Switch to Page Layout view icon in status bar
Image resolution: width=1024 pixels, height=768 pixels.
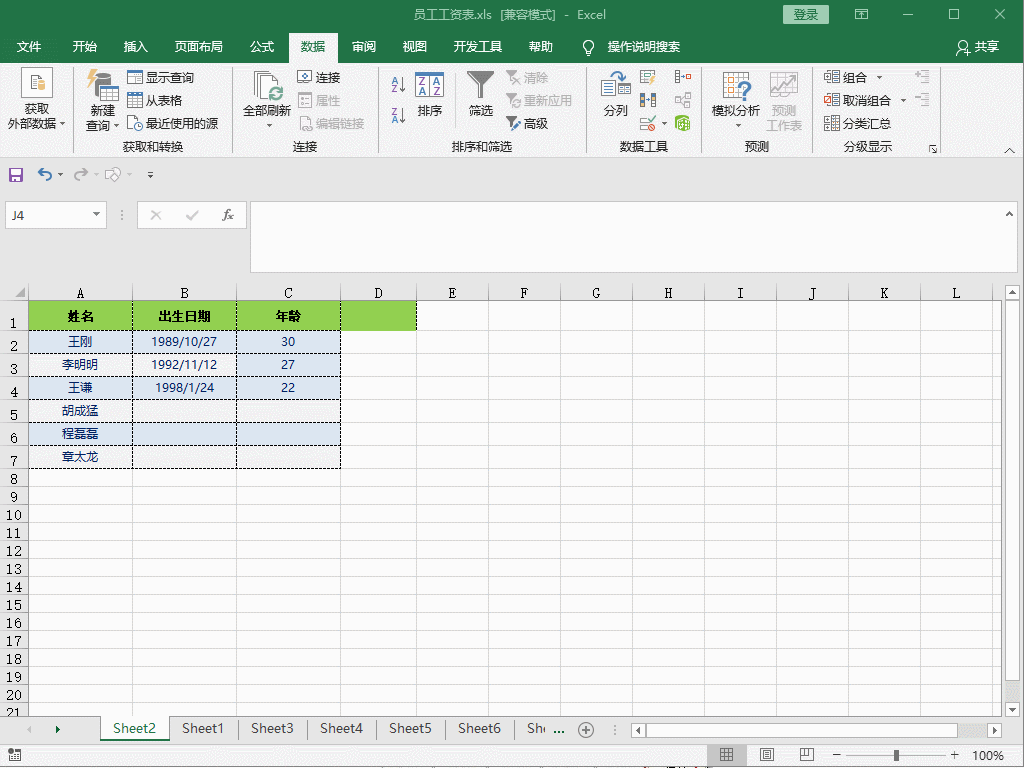[x=767, y=755]
